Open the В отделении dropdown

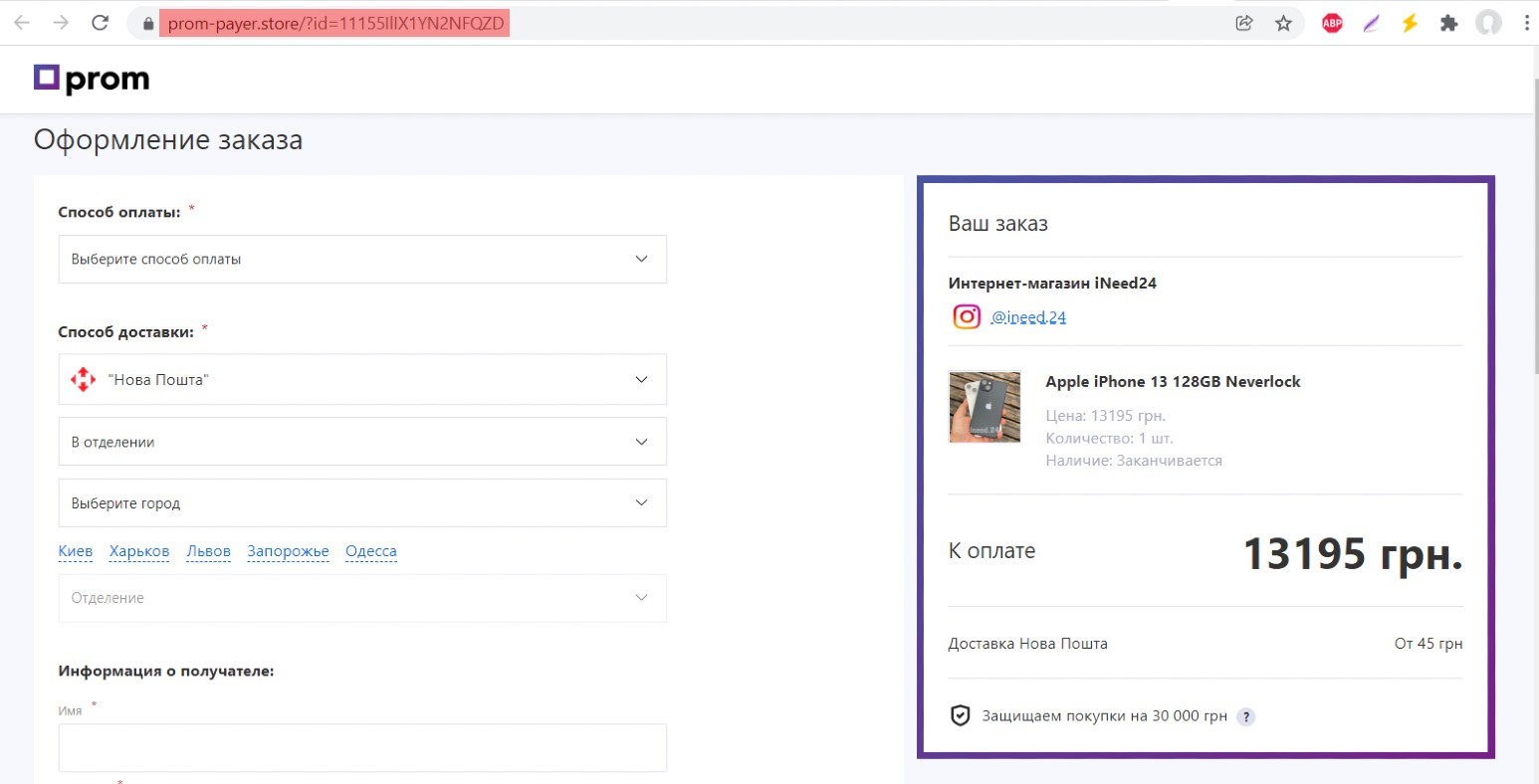click(x=362, y=442)
